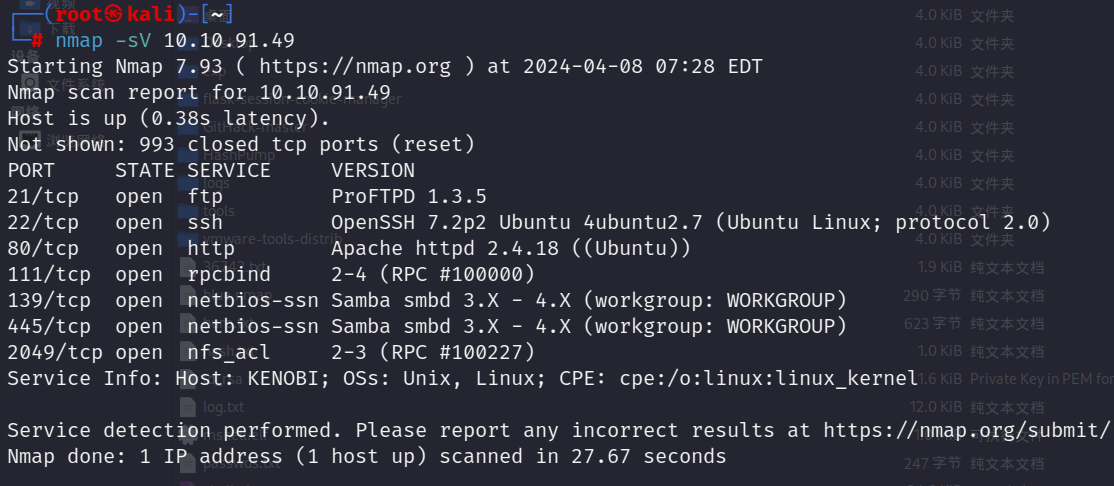Click the red hash prompt symbol
Screen dimensions: 1114x486
click(x=37, y=40)
